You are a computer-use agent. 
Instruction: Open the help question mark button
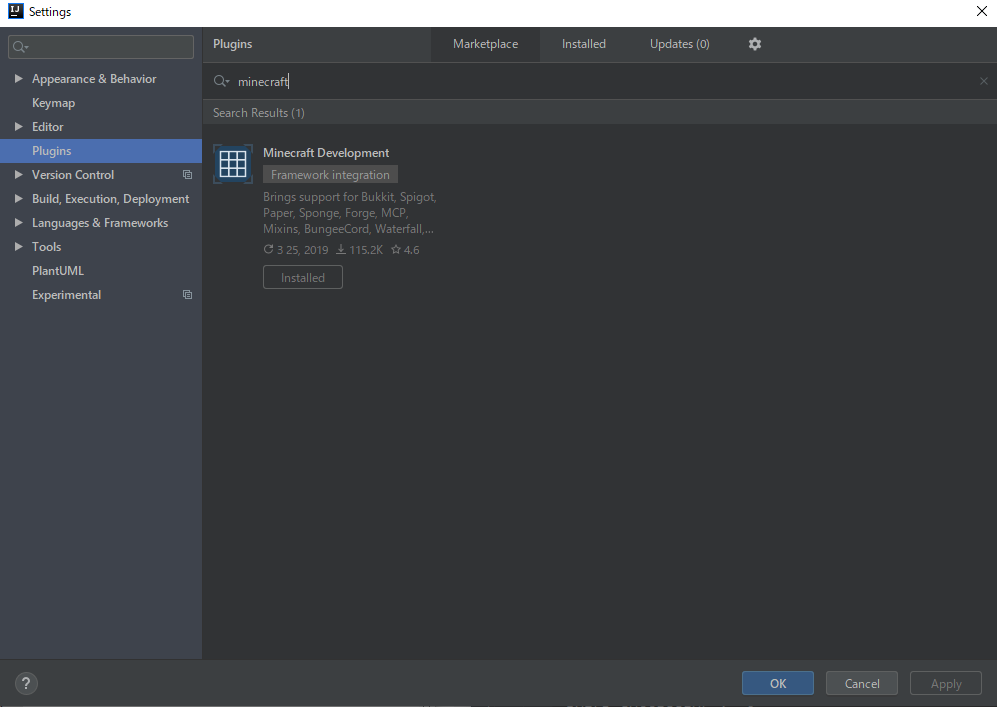pyautogui.click(x=26, y=683)
